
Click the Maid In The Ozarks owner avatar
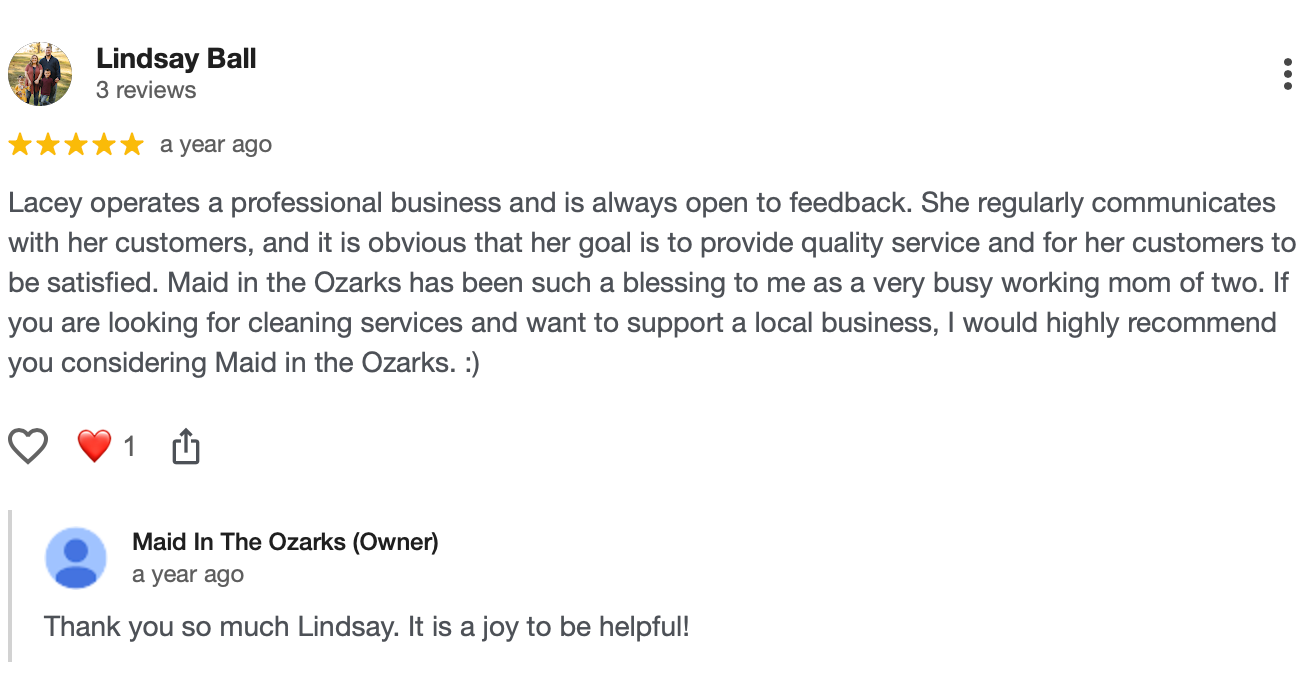pos(75,558)
